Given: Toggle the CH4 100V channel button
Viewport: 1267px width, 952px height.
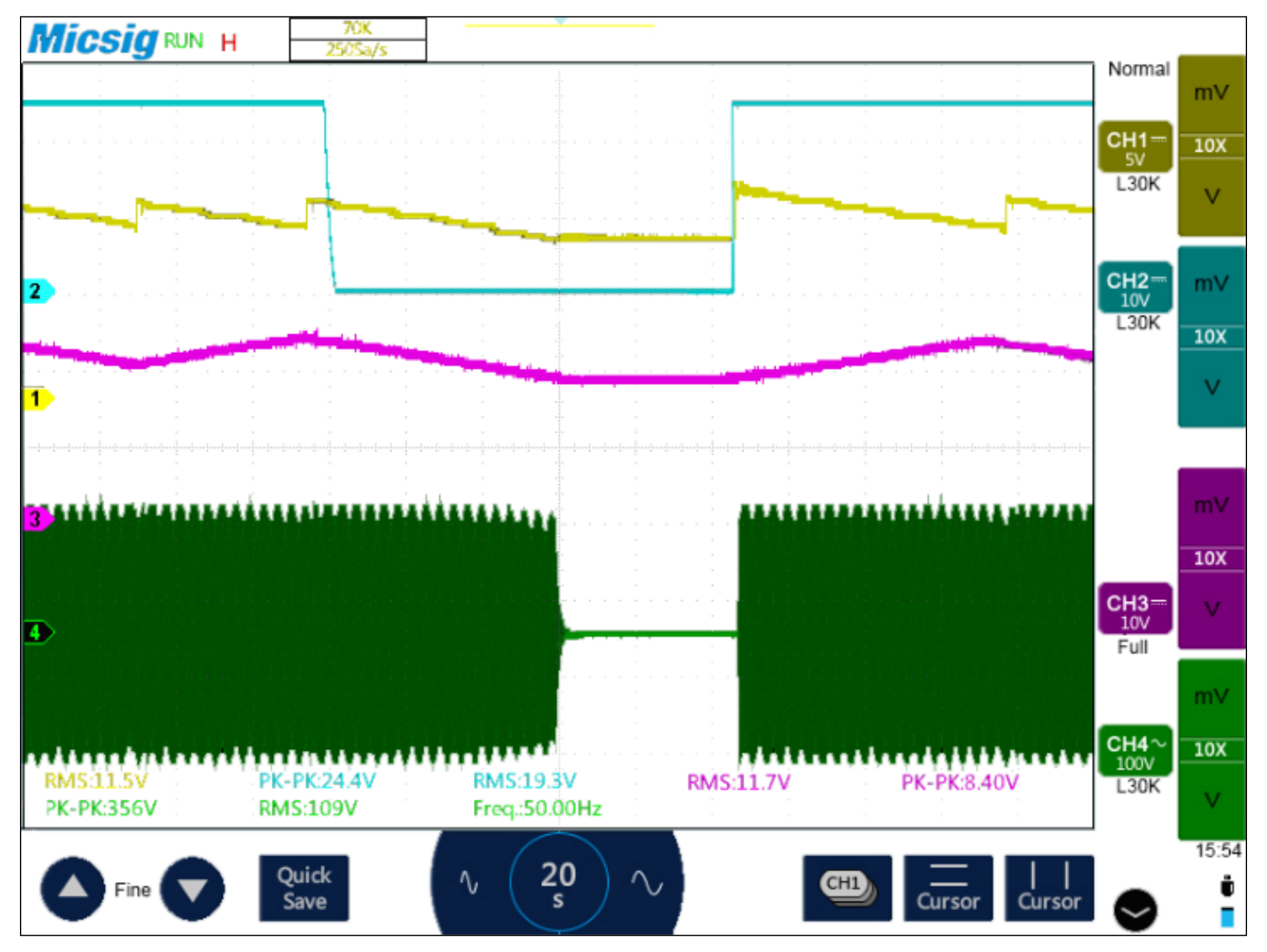Looking at the screenshot, I should 1134,751.
